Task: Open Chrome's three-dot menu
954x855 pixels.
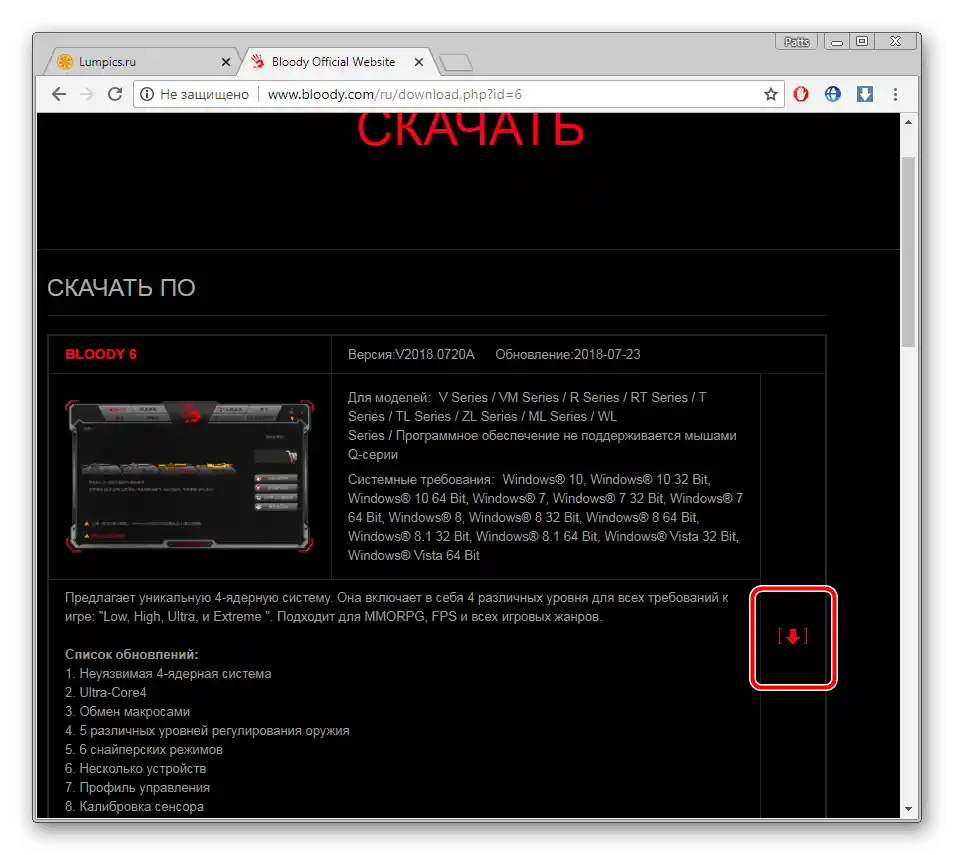Action: [895, 94]
